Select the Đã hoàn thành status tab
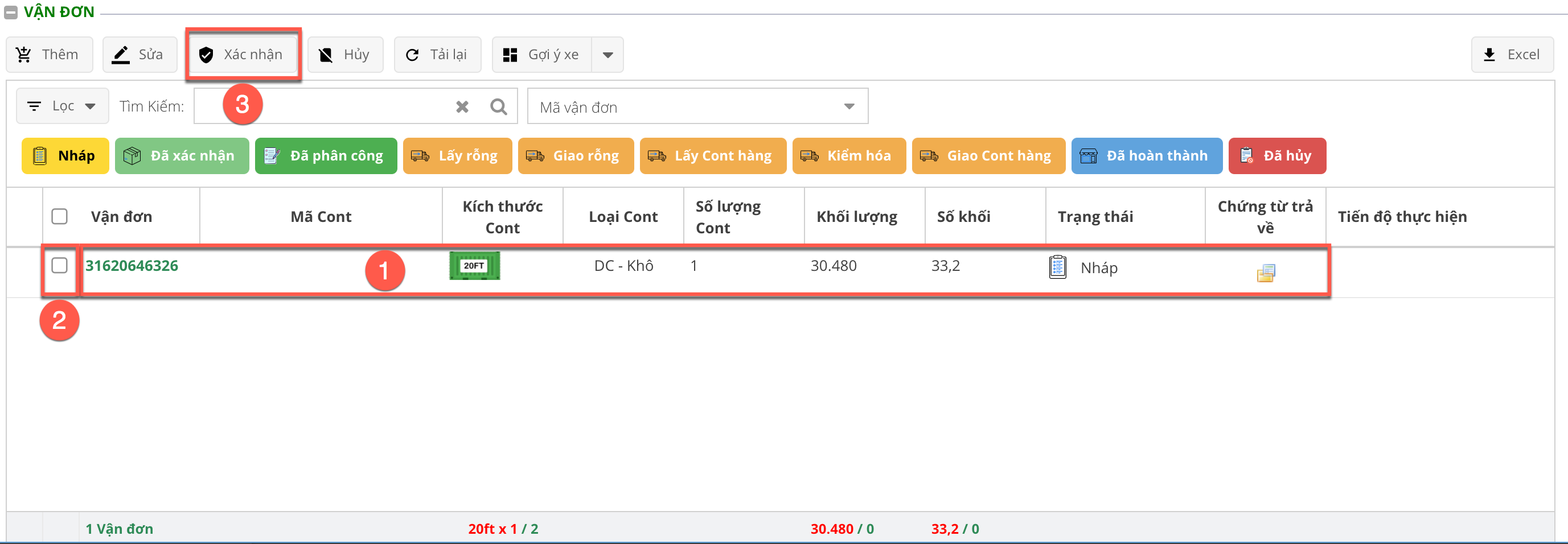Screen dimensions: 1568x544 (1146, 156)
